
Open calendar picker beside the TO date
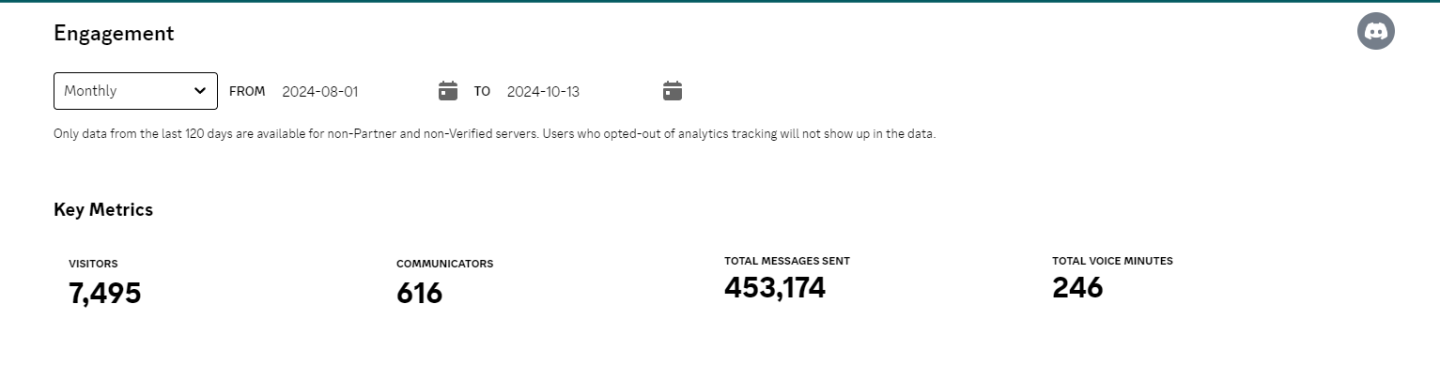(x=673, y=91)
